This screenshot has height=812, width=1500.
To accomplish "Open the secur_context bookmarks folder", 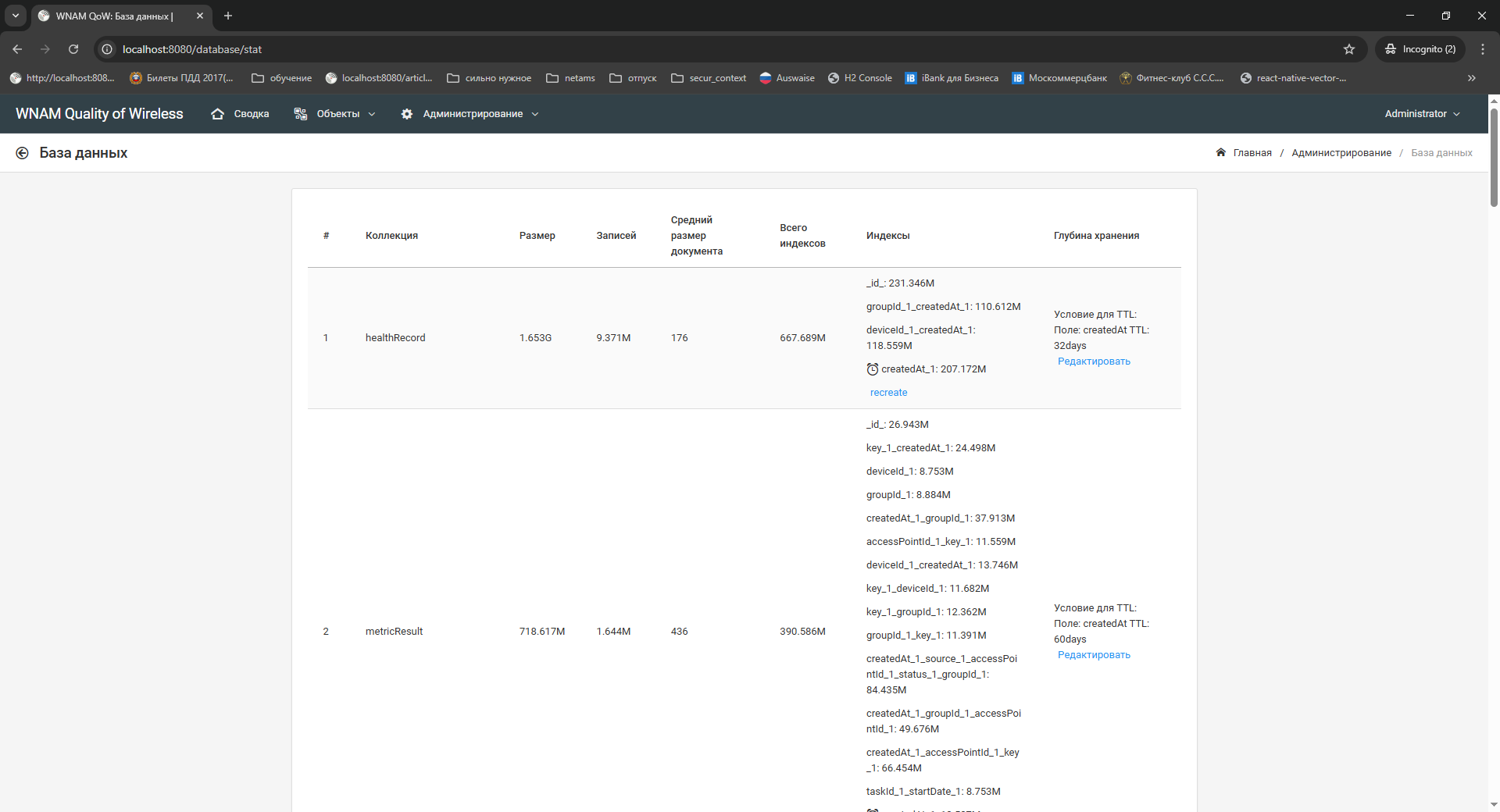I will click(x=709, y=78).
